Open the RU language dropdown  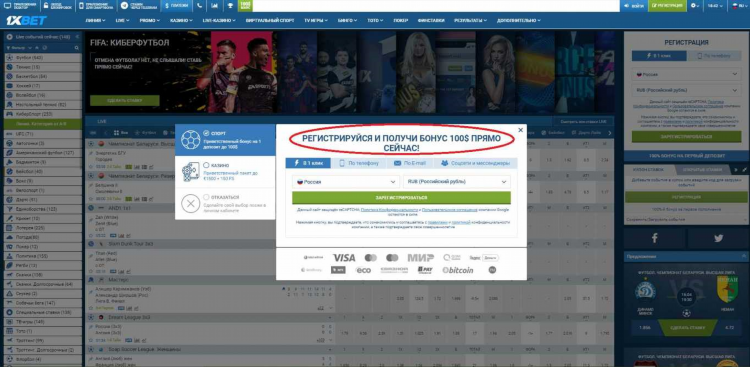pos(739,6)
